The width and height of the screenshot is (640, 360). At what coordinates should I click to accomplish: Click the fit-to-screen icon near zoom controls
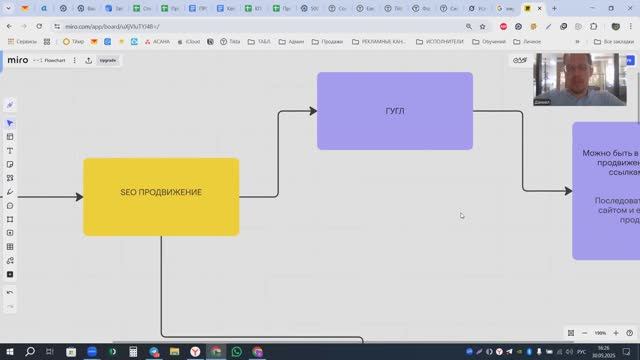point(571,333)
